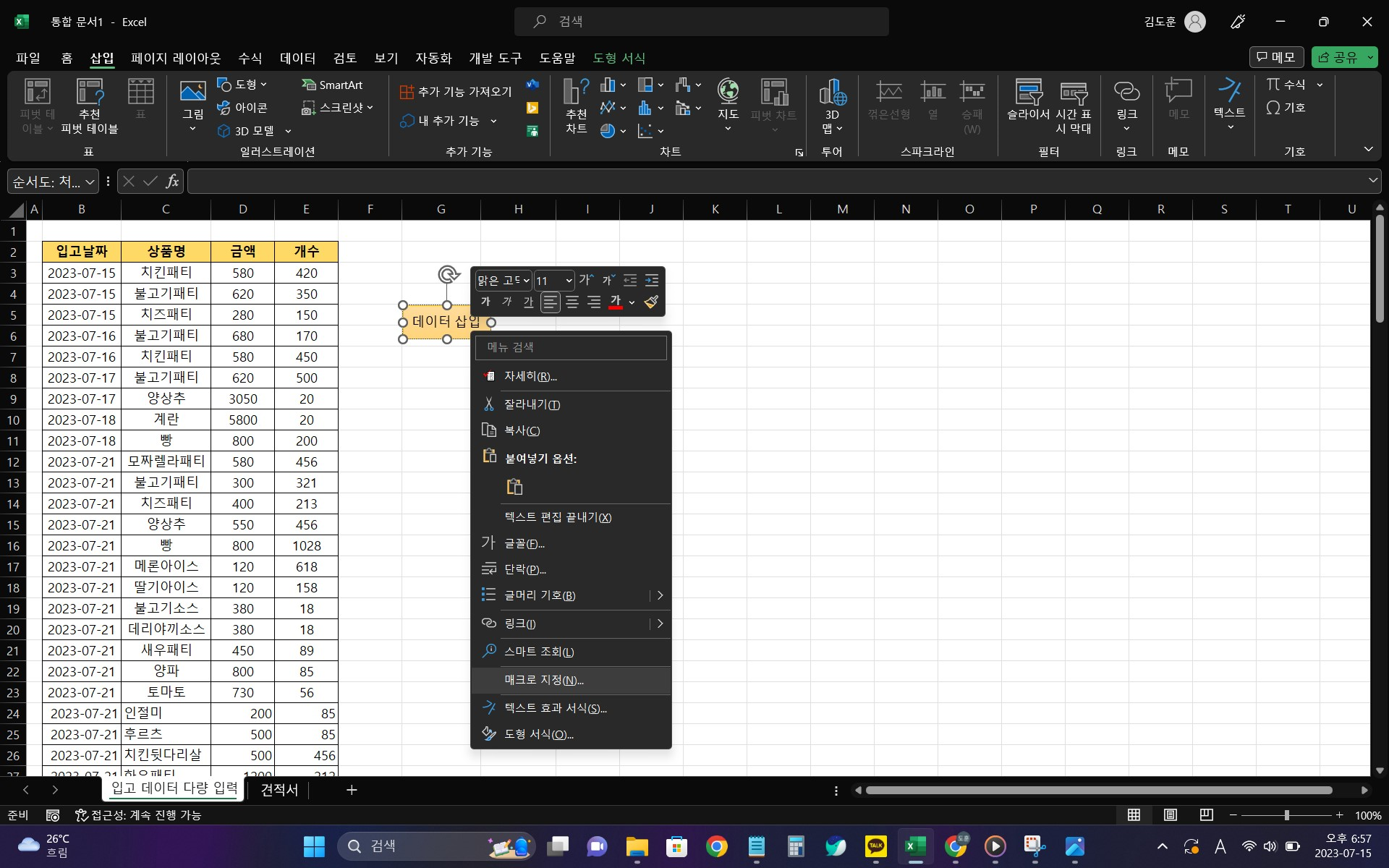Click the red font color swatch
The width and height of the screenshot is (1389, 868).
tap(616, 302)
